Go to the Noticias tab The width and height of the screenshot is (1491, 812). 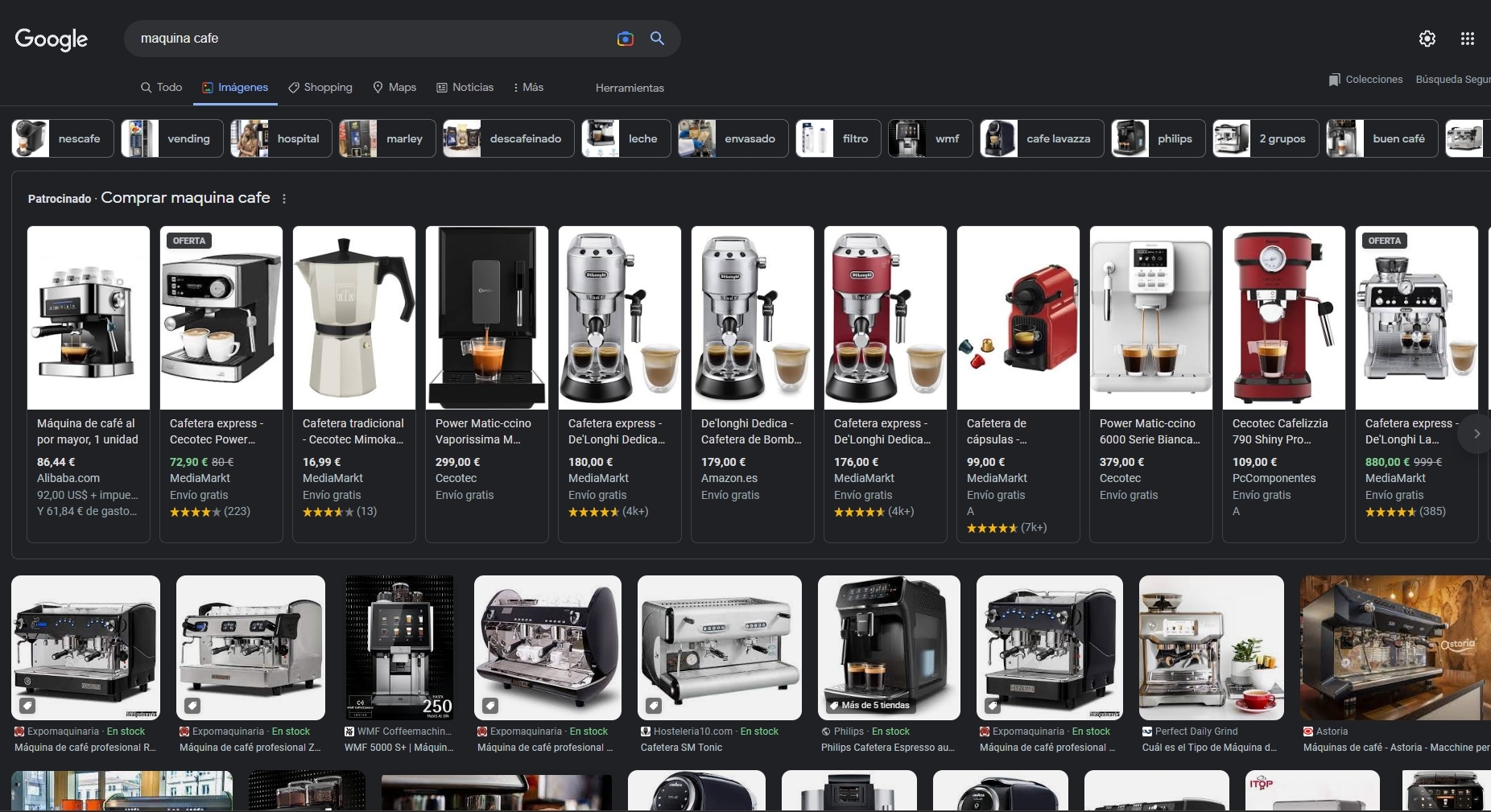click(465, 87)
